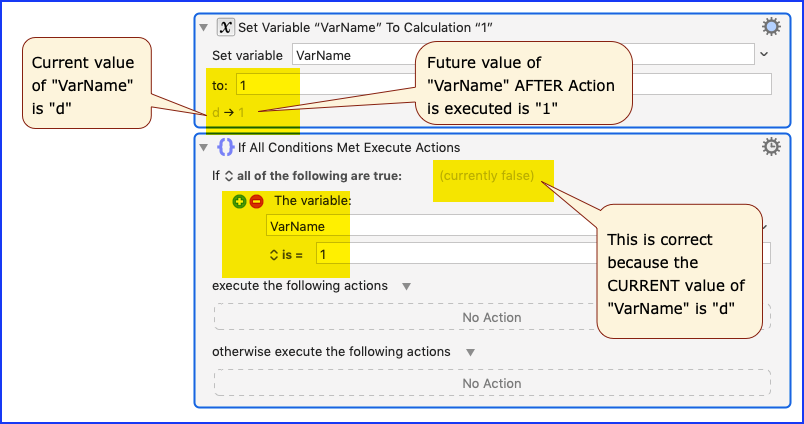Select the first 'No Action' placeholder
This screenshot has height=424, width=804.
492,317
